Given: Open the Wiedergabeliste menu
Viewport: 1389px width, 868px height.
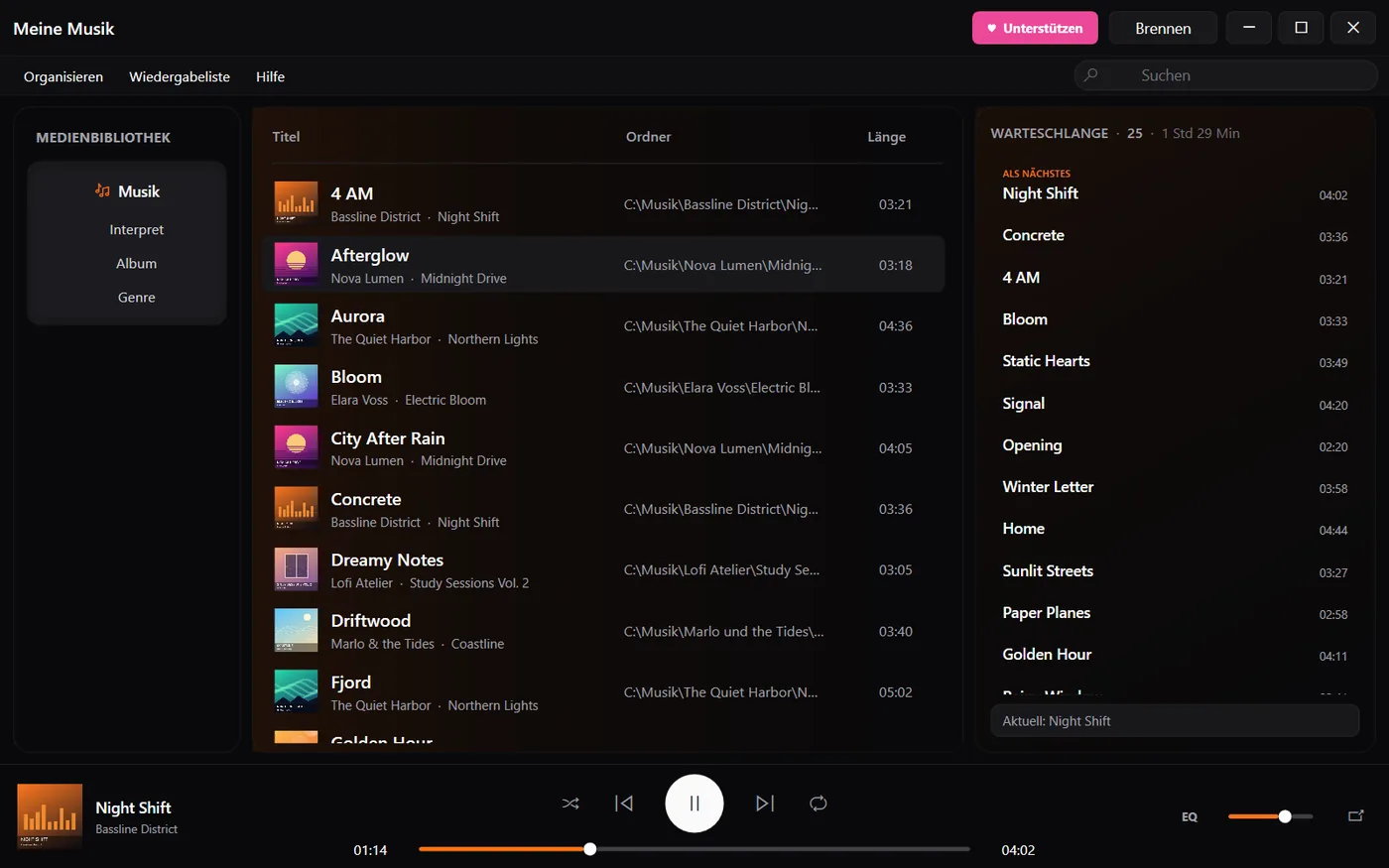Looking at the screenshot, I should 180,76.
